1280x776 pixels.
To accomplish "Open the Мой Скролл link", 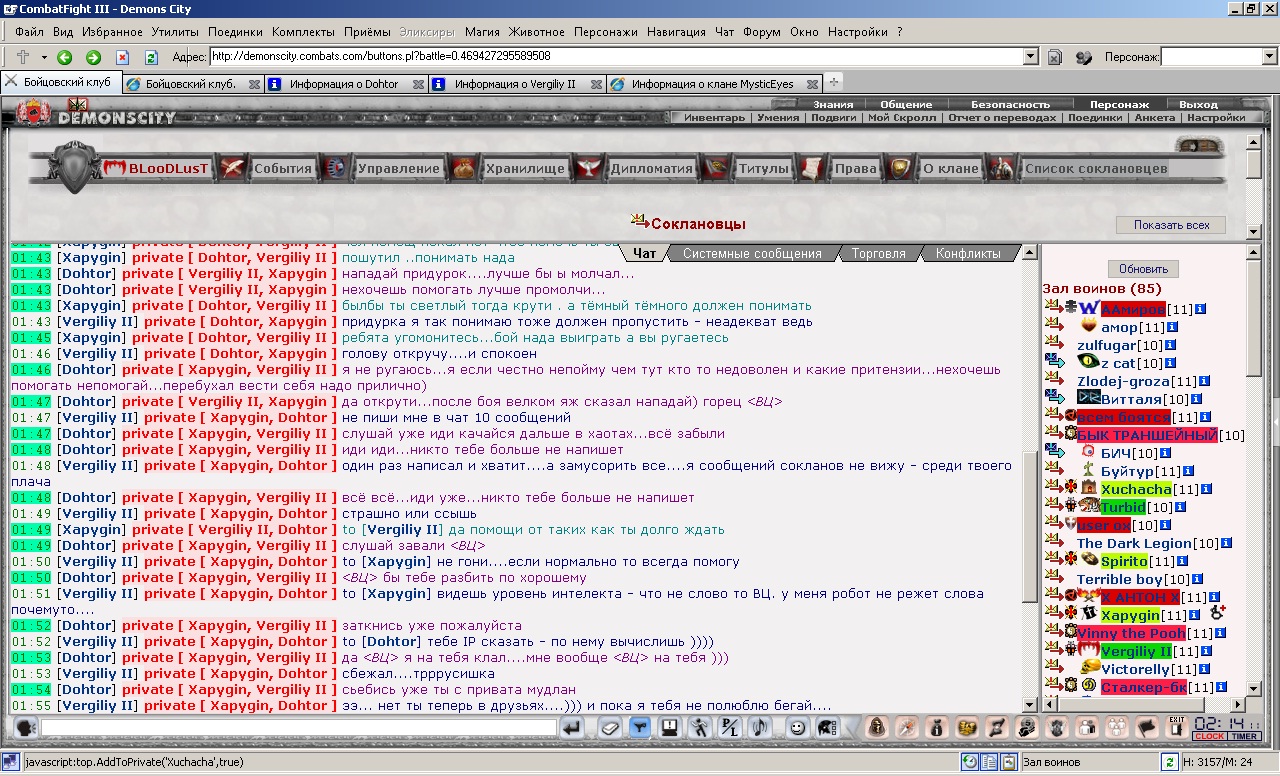I will coord(902,117).
